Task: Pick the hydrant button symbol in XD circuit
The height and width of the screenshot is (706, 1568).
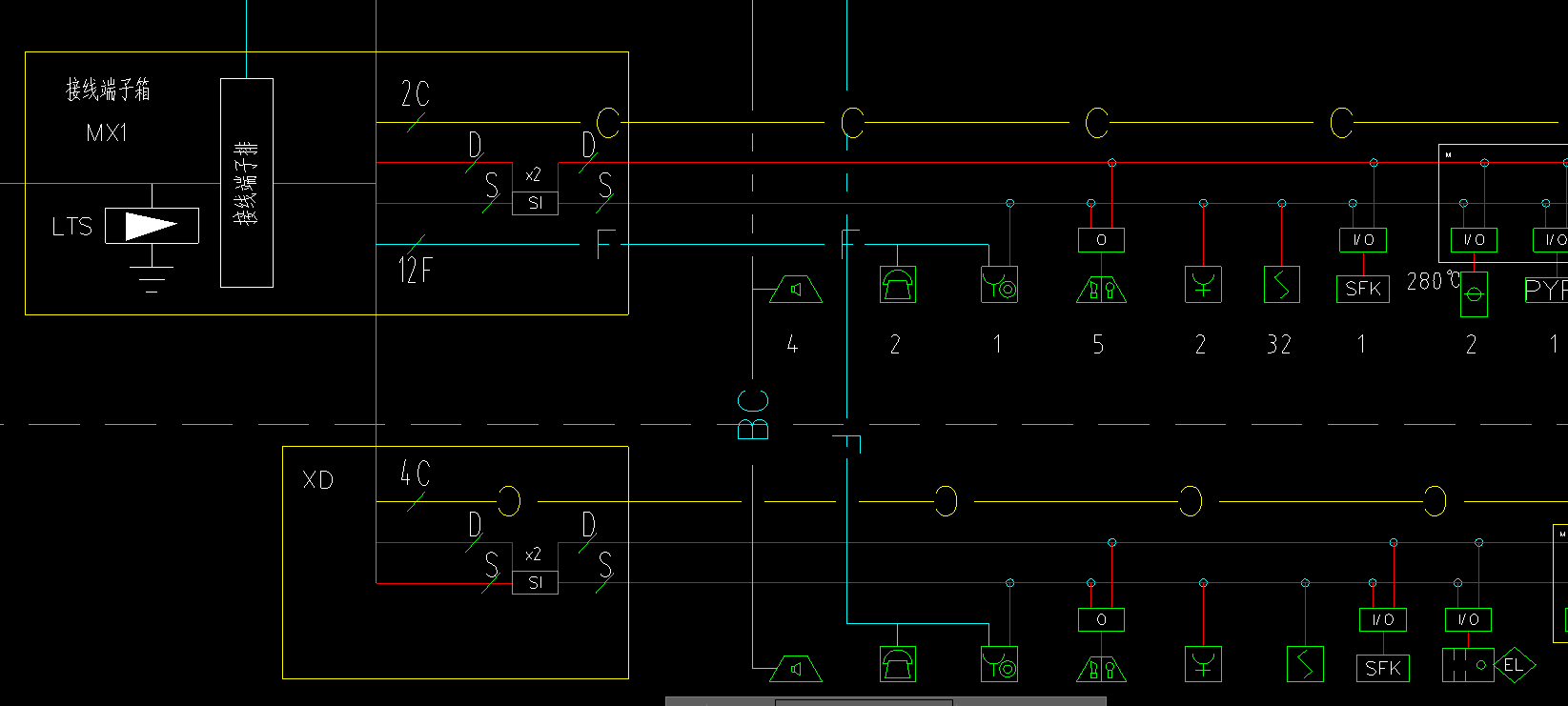Action: (1101, 669)
